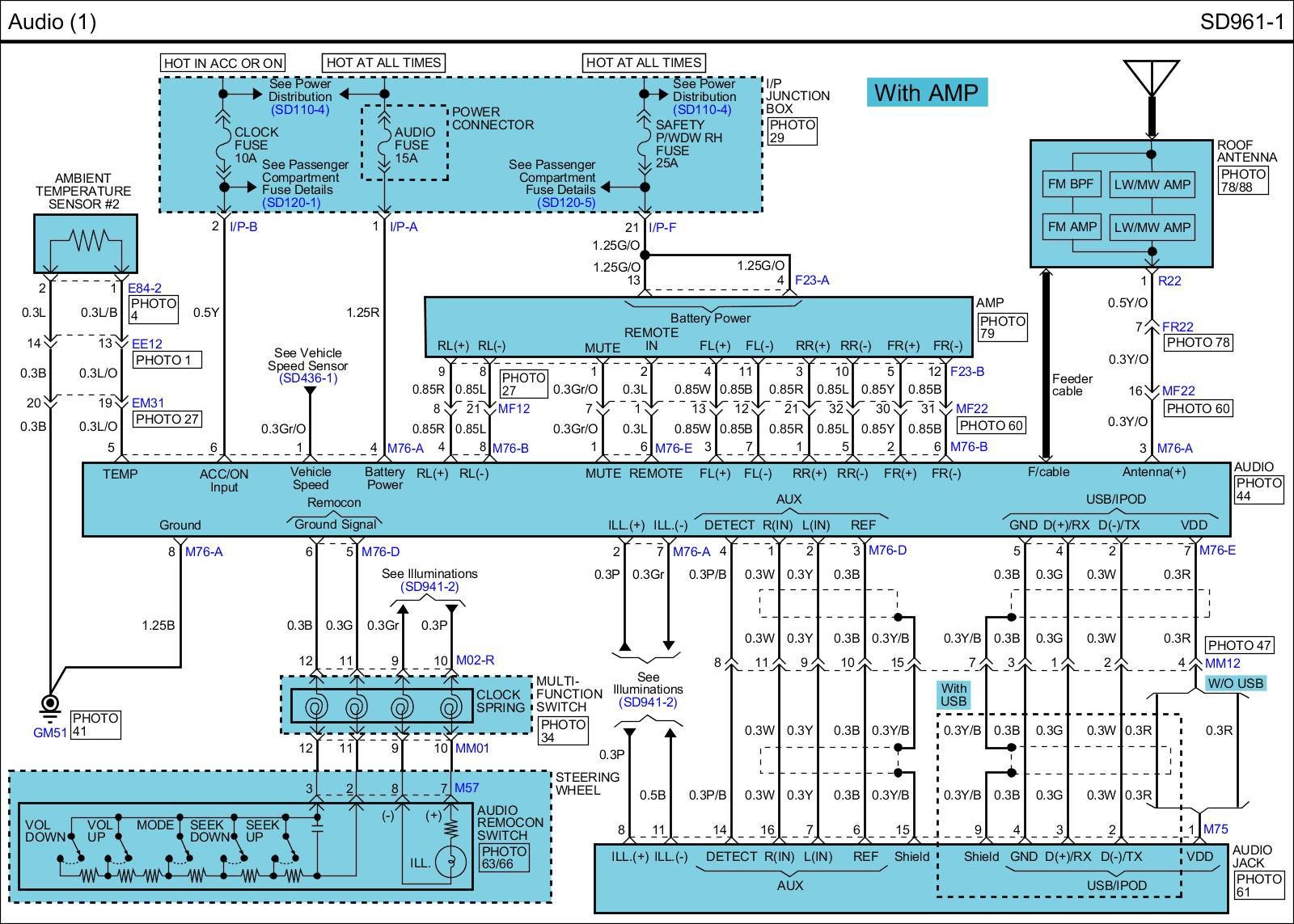Click connector label MM01
Image resolution: width=1294 pixels, height=924 pixels.
pyautogui.click(x=472, y=748)
